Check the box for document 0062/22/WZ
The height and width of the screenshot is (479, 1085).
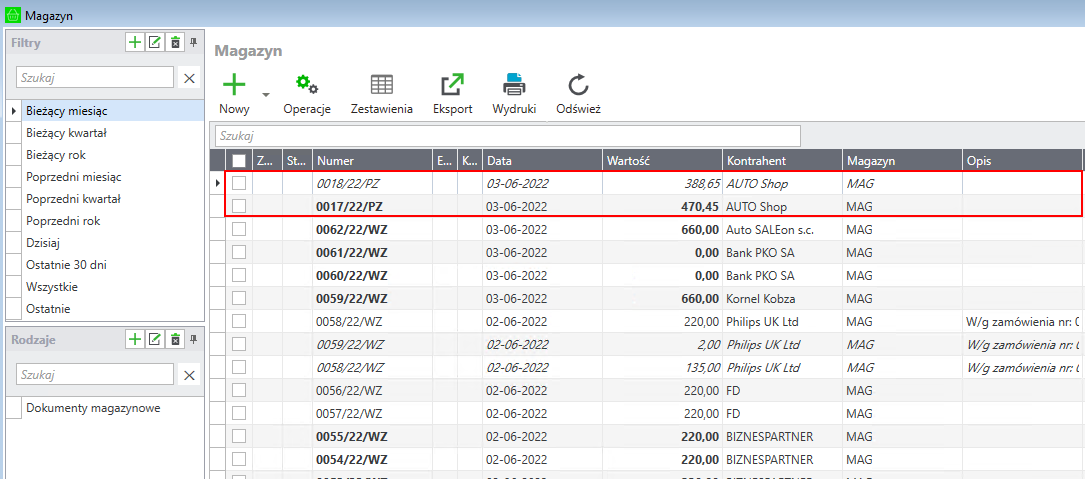(x=239, y=229)
